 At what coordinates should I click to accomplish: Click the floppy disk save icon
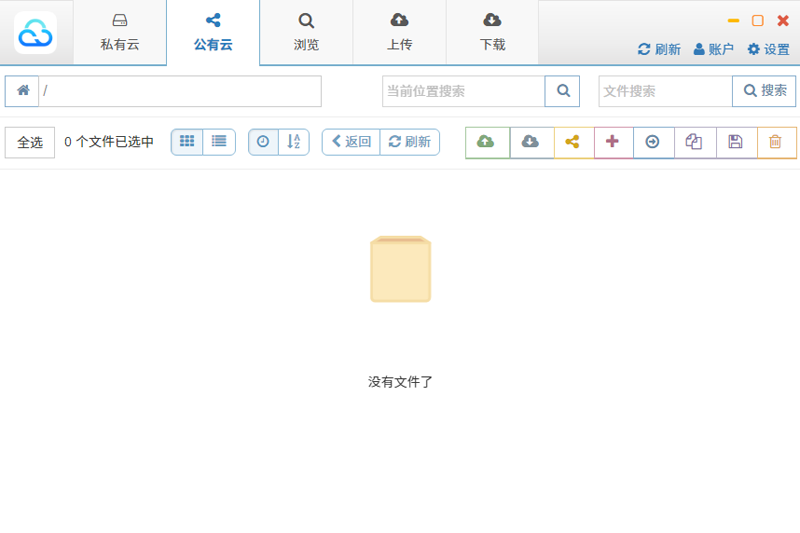736,142
